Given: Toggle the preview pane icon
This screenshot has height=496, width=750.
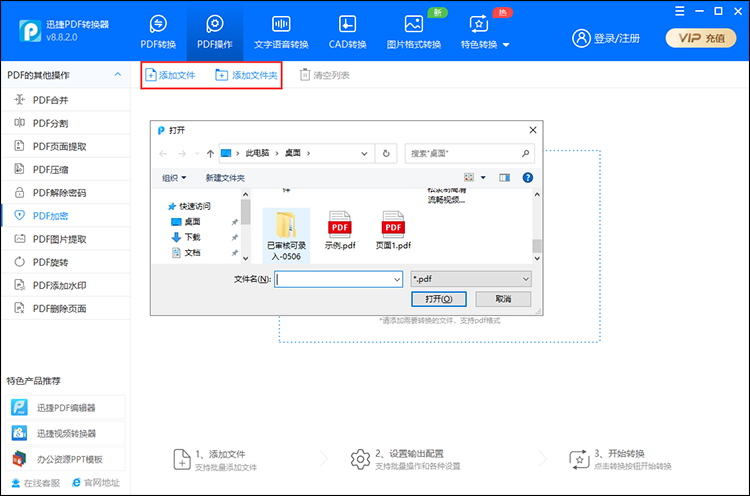Looking at the screenshot, I should click(505, 177).
